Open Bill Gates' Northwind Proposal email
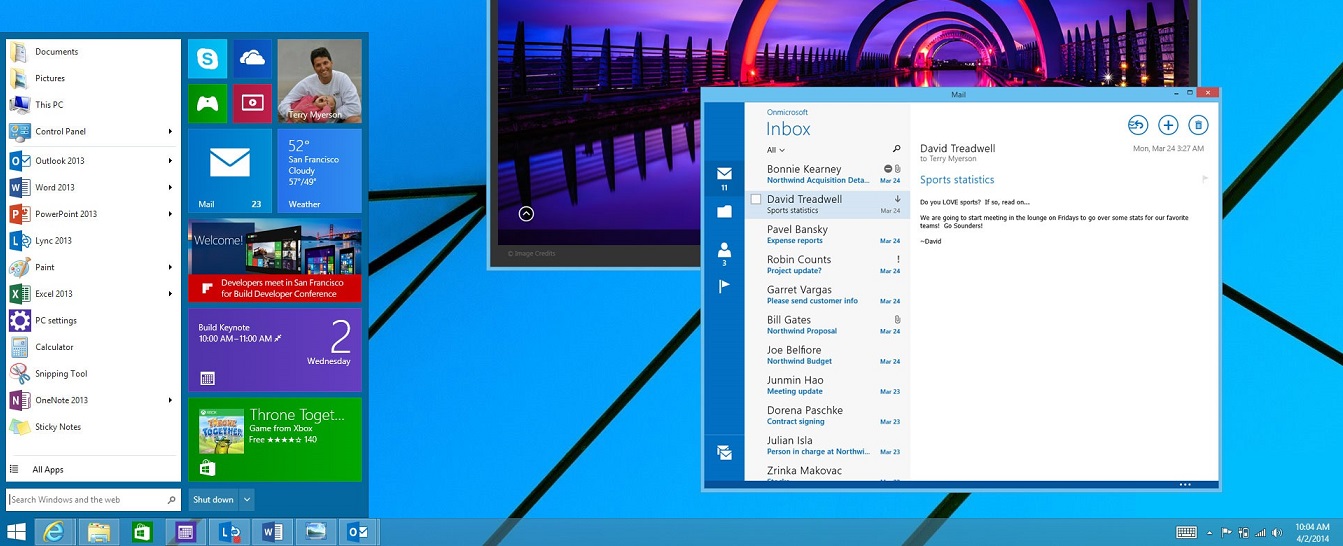The width and height of the screenshot is (1343, 546). coord(827,325)
